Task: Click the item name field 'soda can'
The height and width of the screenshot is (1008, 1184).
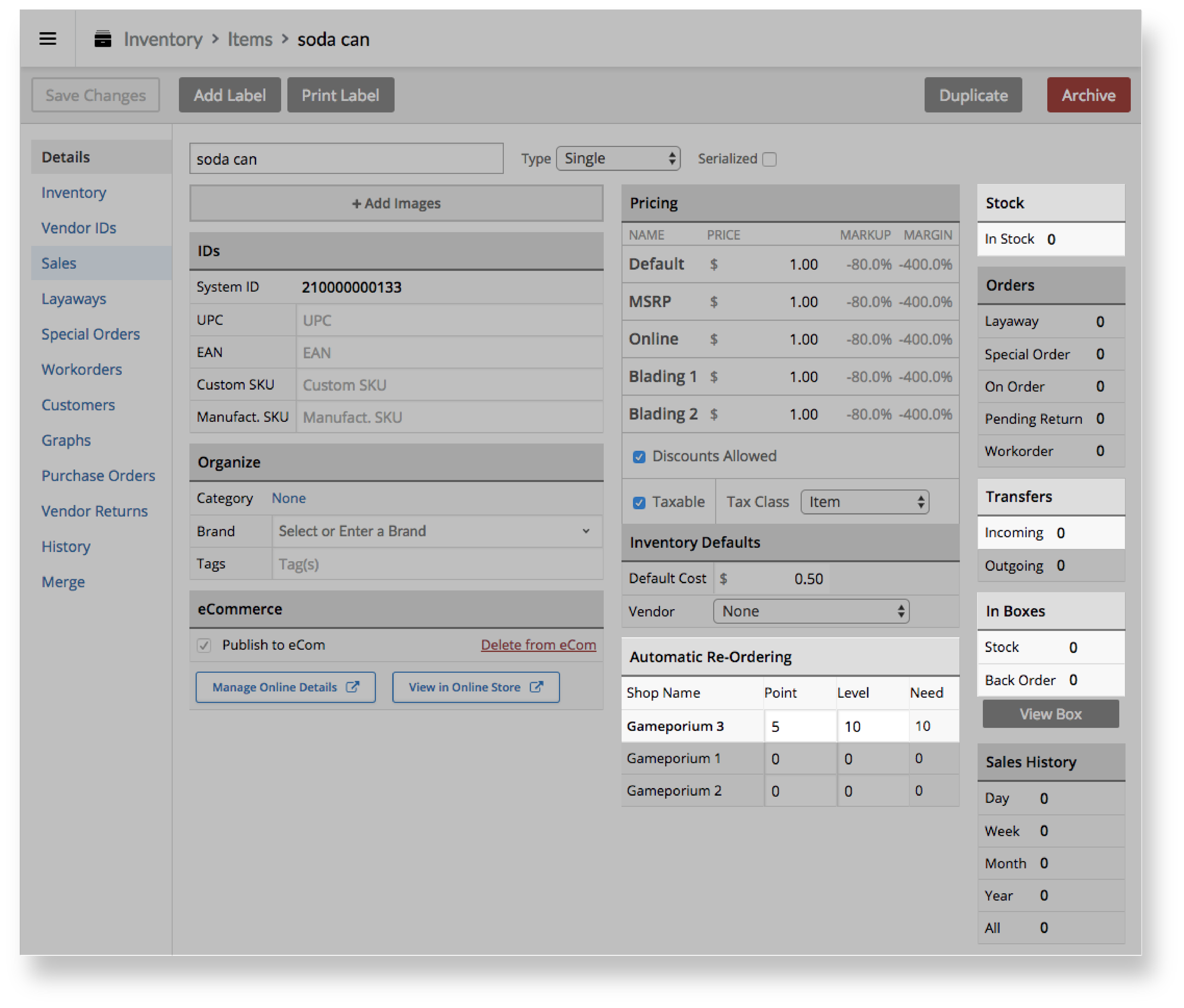Action: [x=346, y=158]
